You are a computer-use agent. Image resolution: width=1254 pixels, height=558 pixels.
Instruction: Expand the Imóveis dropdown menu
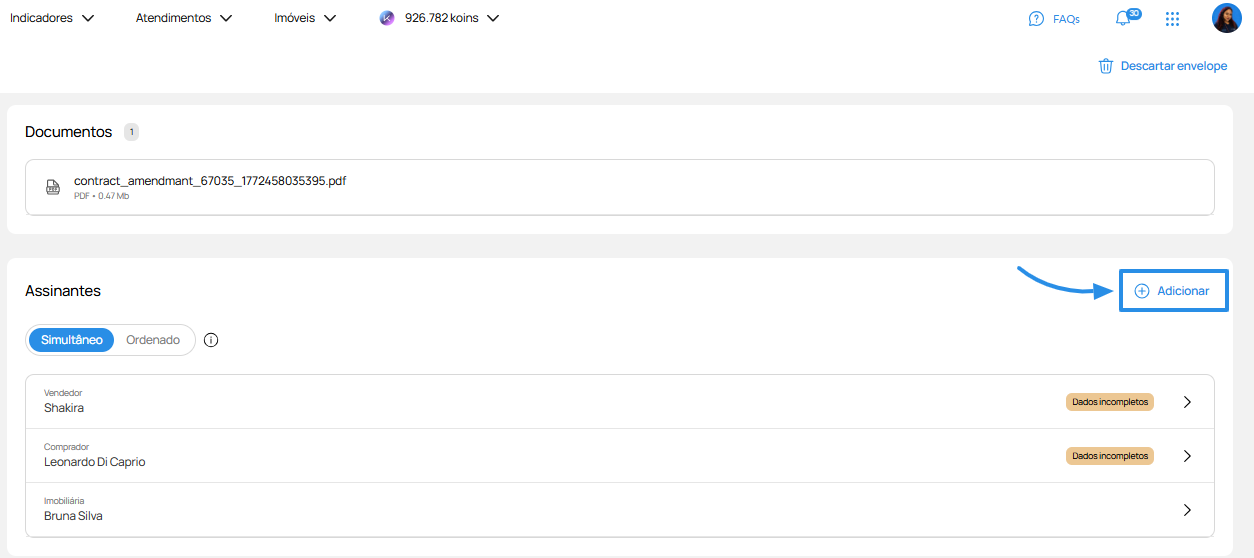tap(305, 18)
